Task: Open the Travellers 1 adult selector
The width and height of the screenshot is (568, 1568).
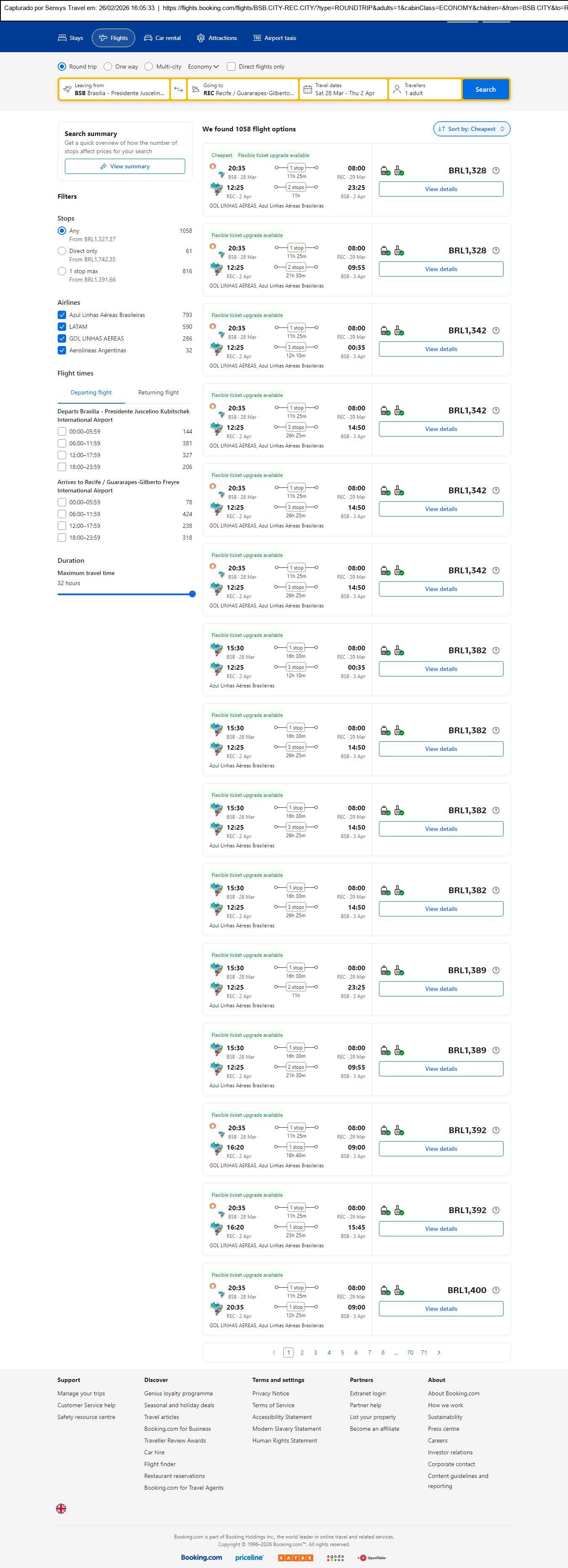Action: 424,90
